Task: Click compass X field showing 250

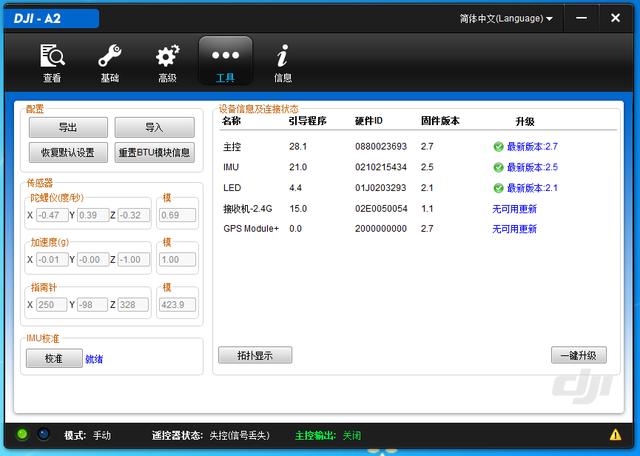Action: pos(51,305)
